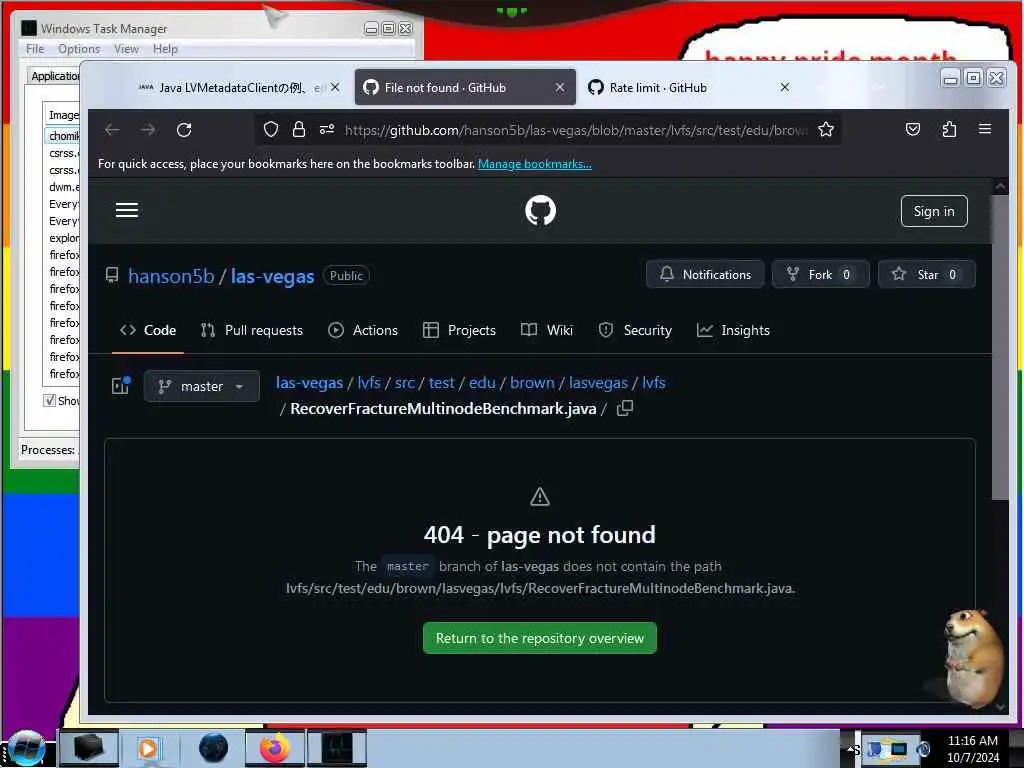The image size is (1024, 768).
Task: Click the Firefox forward arrow
Action: pyautogui.click(x=148, y=130)
